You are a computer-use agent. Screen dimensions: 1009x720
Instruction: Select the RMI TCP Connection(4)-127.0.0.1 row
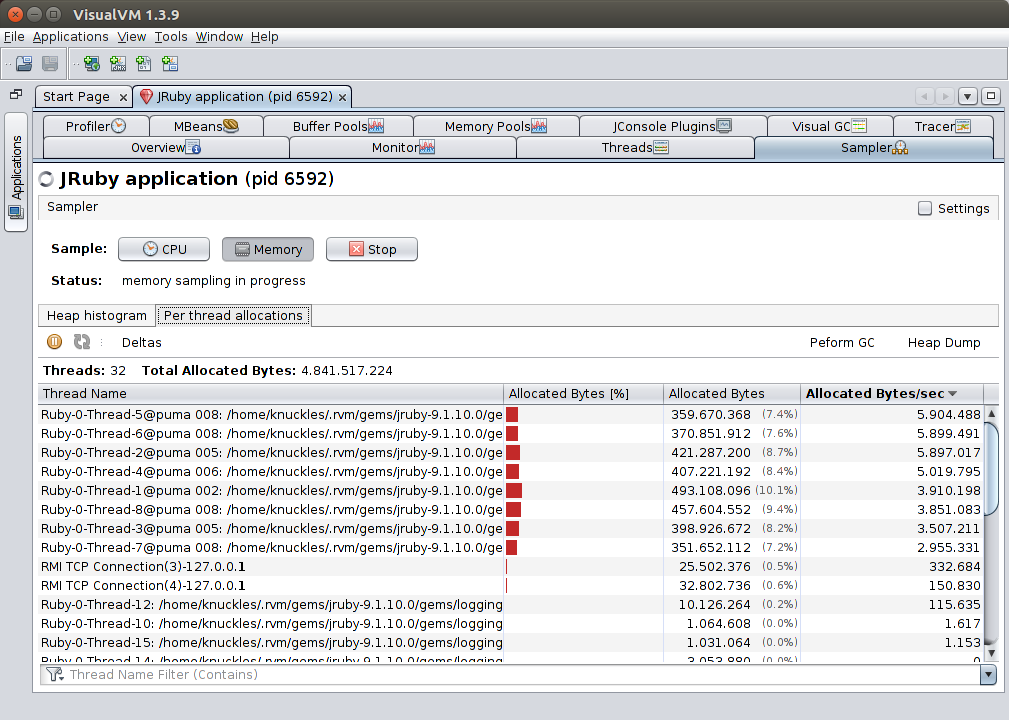511,586
